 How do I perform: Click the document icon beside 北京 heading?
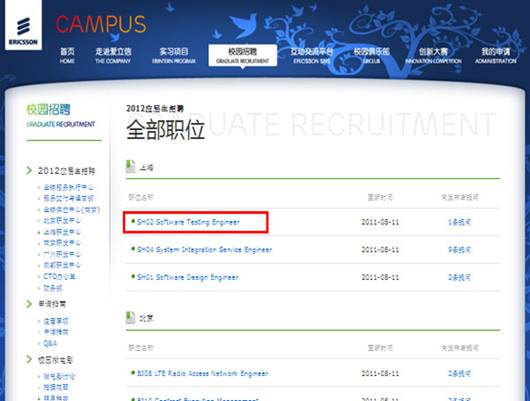tap(130, 317)
